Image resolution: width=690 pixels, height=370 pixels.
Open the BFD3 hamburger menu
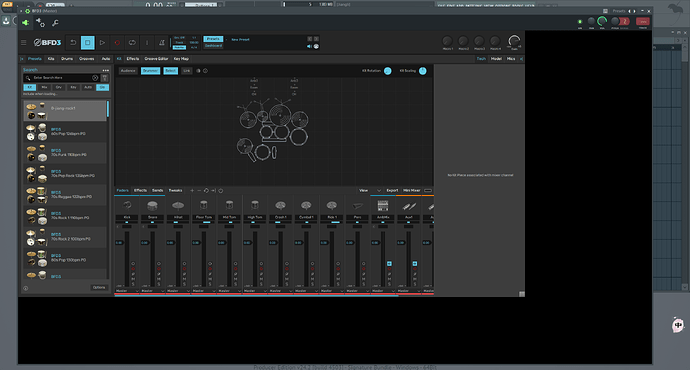(x=24, y=43)
